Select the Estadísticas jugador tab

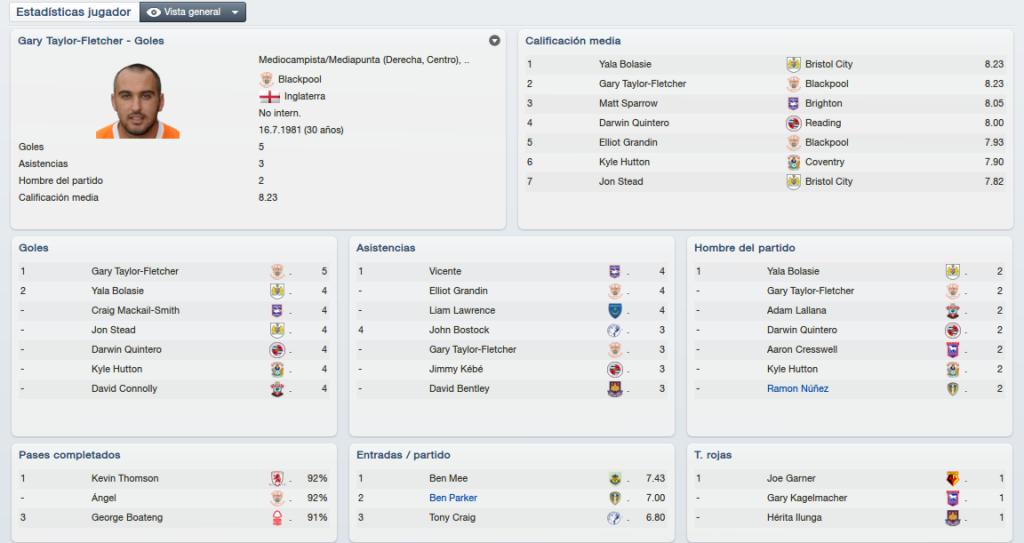[x=73, y=12]
